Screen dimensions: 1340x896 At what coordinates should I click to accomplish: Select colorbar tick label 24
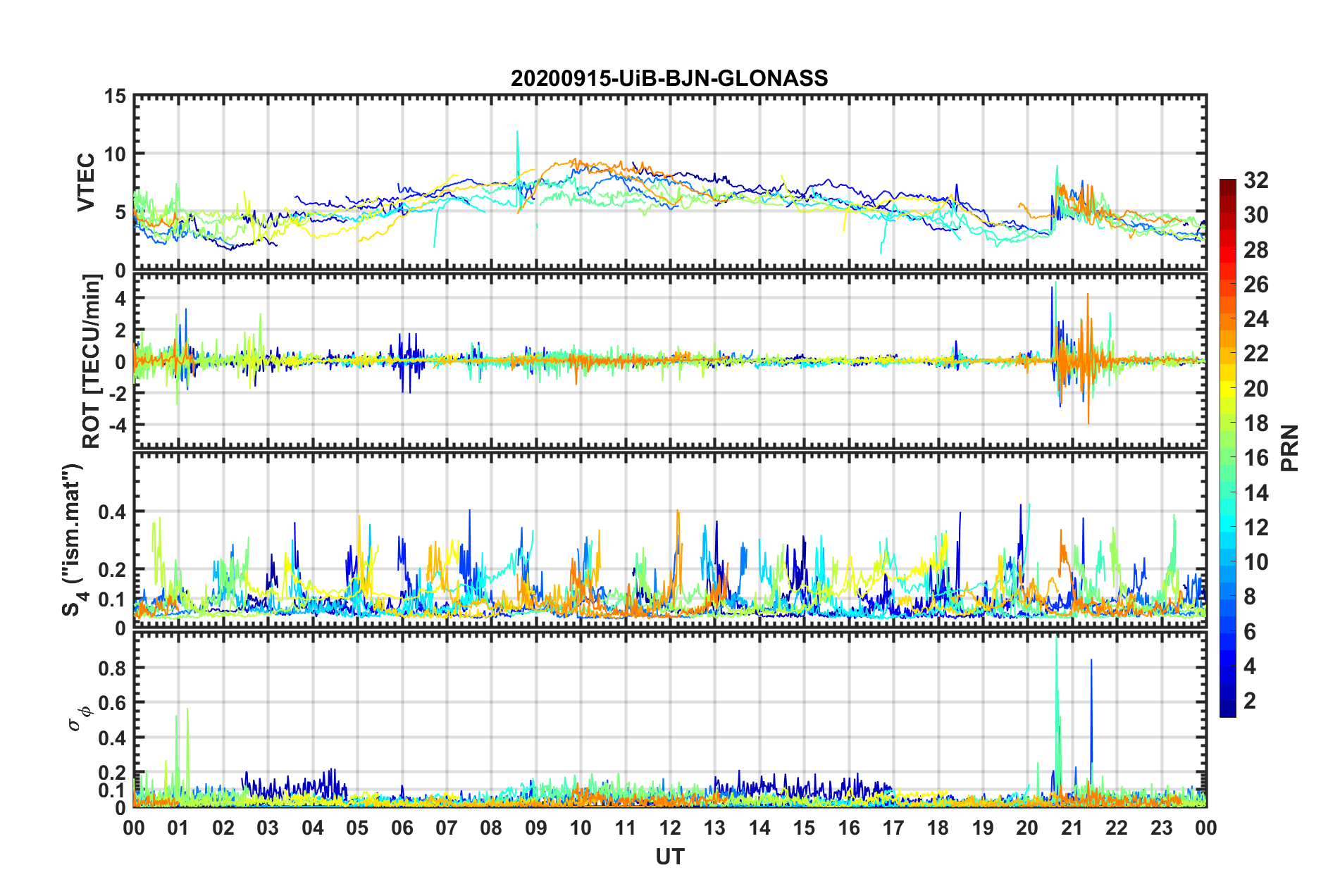point(1255,319)
